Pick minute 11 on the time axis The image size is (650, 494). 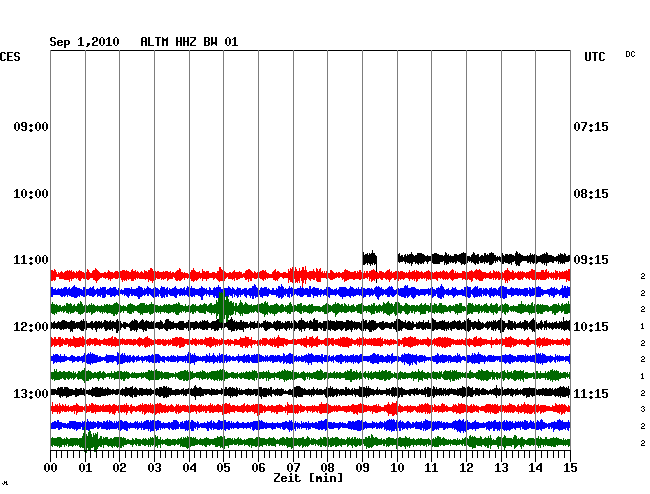tap(432, 467)
